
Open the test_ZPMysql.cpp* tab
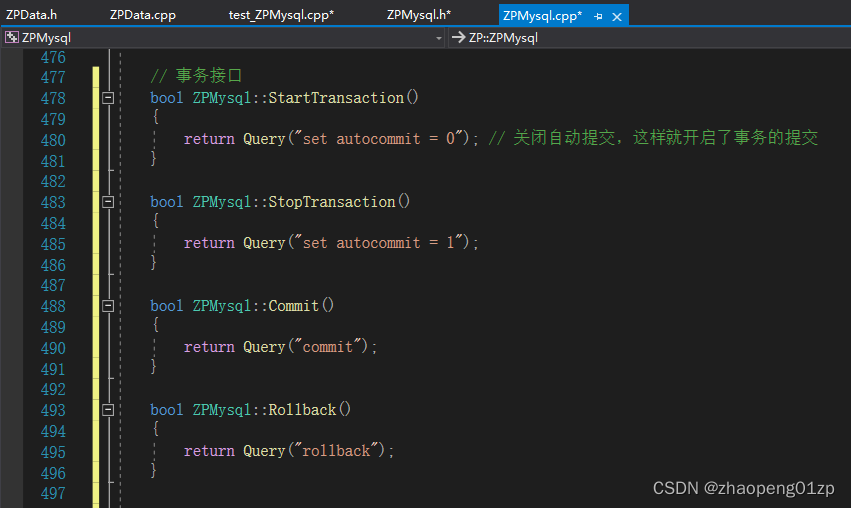point(281,15)
